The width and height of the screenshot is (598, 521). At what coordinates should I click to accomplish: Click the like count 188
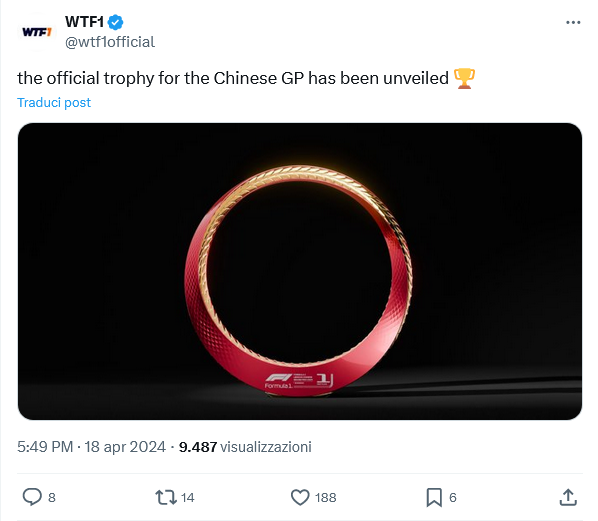pyautogui.click(x=326, y=497)
